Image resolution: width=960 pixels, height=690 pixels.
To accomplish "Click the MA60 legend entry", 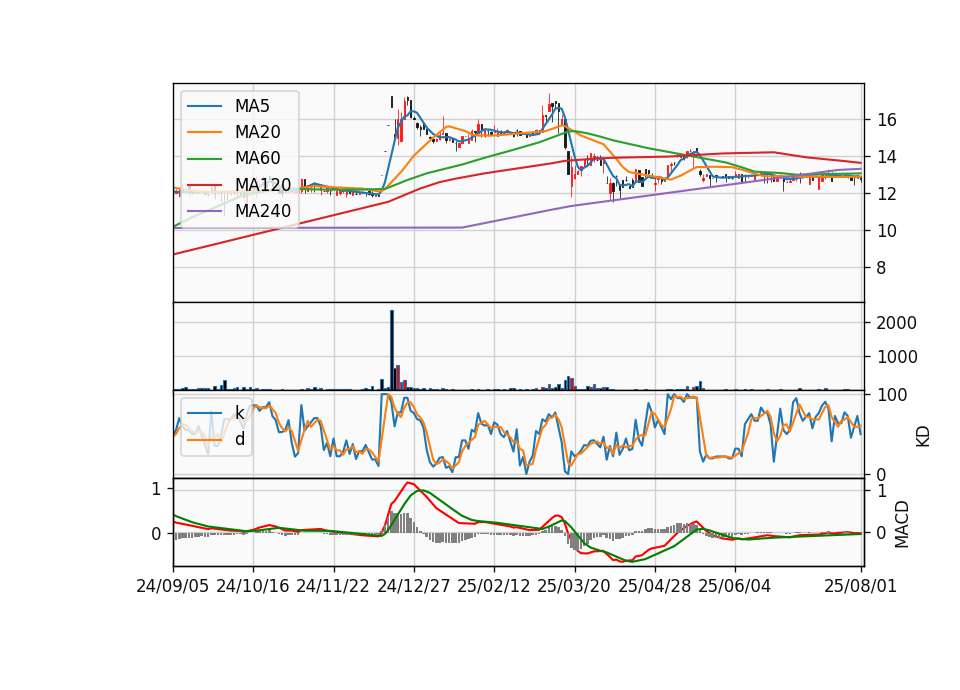I will [234, 159].
